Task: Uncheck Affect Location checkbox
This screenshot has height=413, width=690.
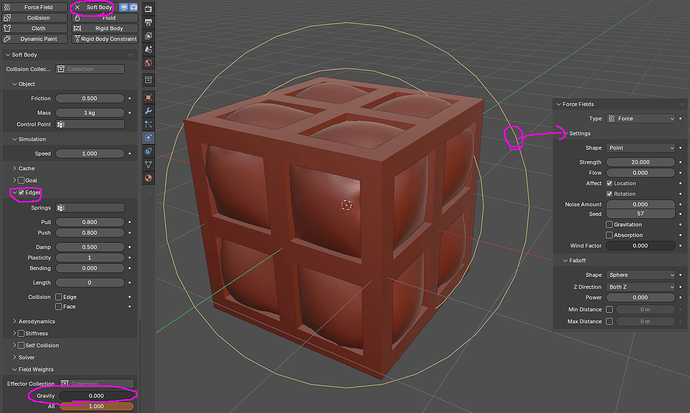Action: [609, 183]
